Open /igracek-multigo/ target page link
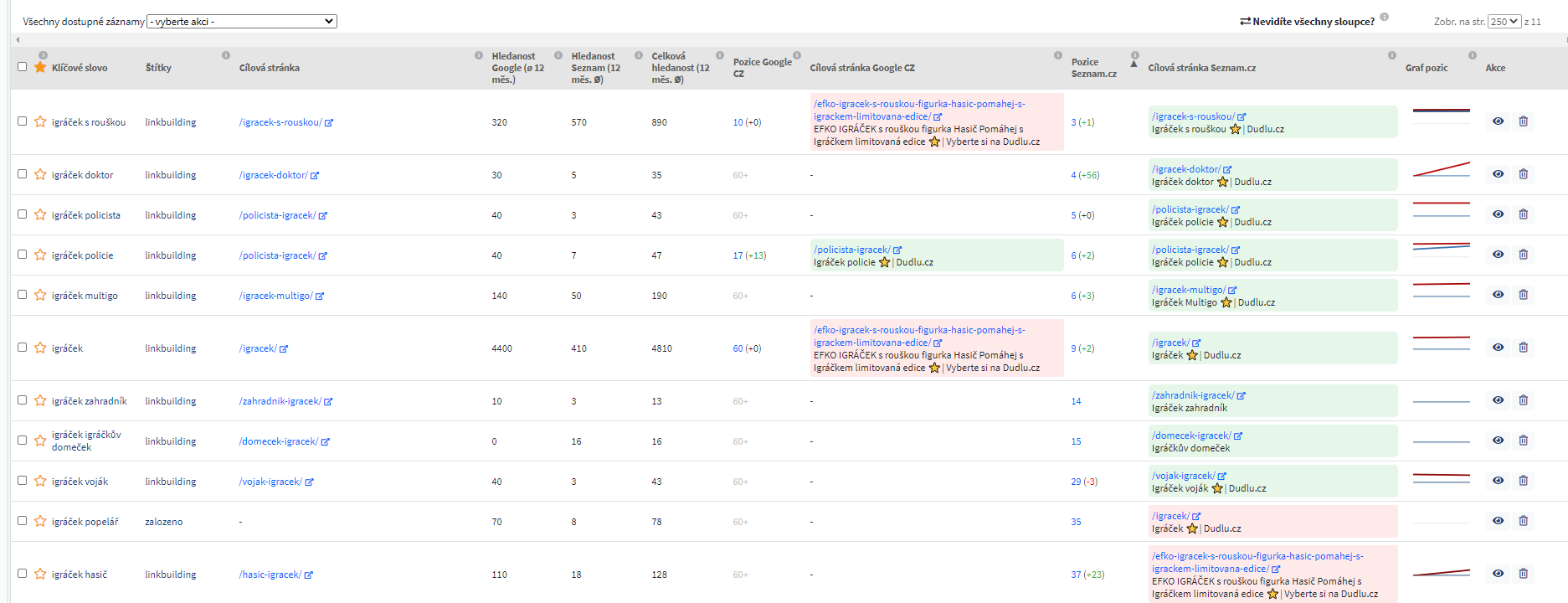This screenshot has width=1568, height=603. [x=276, y=296]
